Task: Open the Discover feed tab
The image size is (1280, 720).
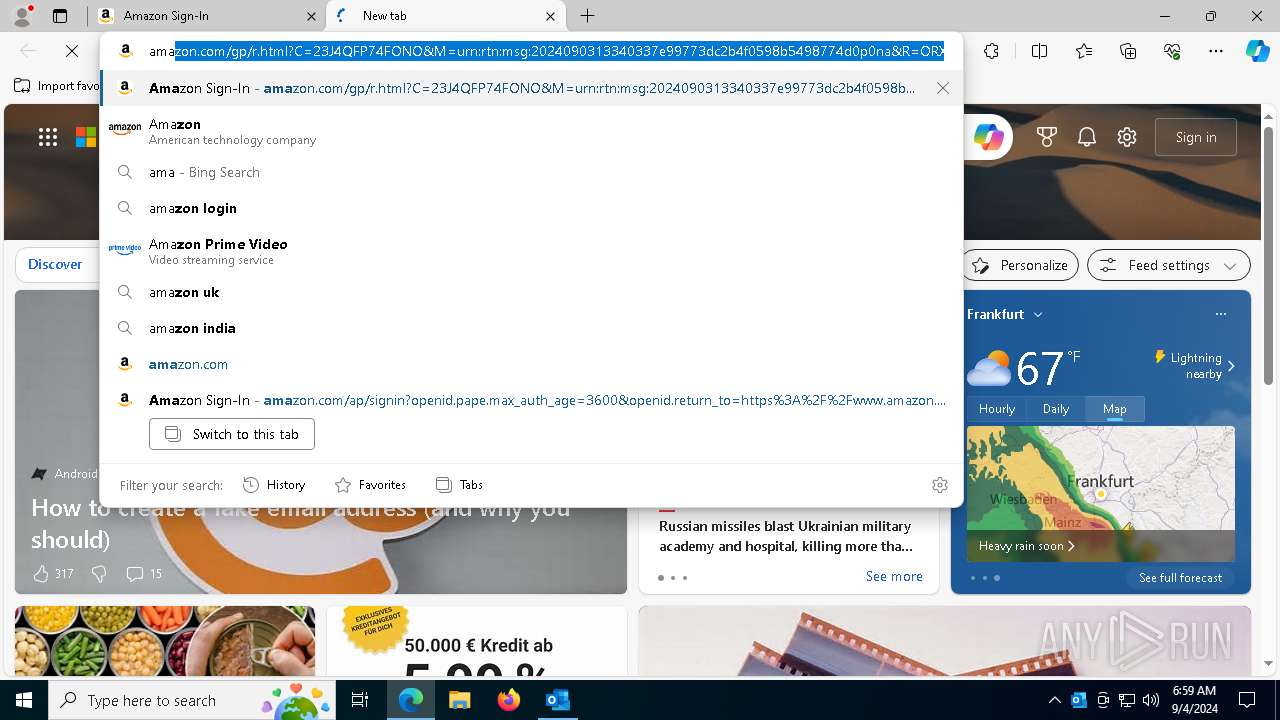Action: [x=55, y=264]
